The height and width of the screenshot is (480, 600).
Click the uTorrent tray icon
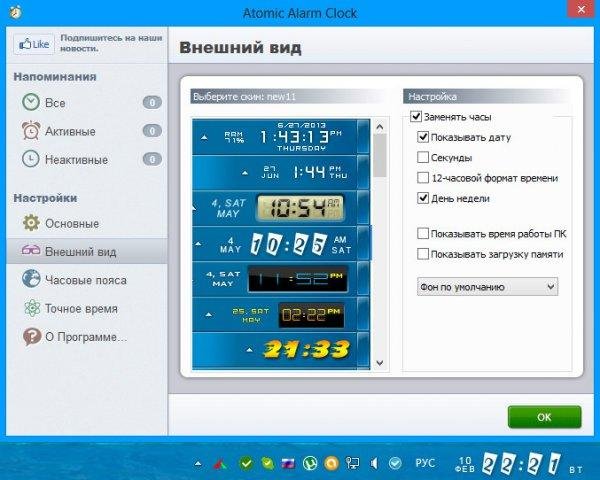pos(310,464)
